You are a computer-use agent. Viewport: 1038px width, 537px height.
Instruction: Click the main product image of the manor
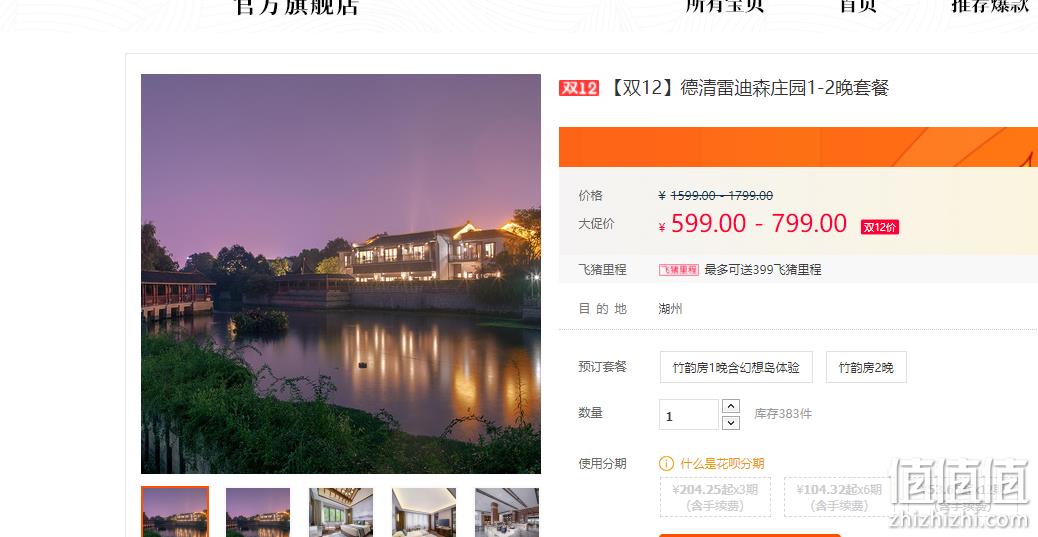pos(341,273)
